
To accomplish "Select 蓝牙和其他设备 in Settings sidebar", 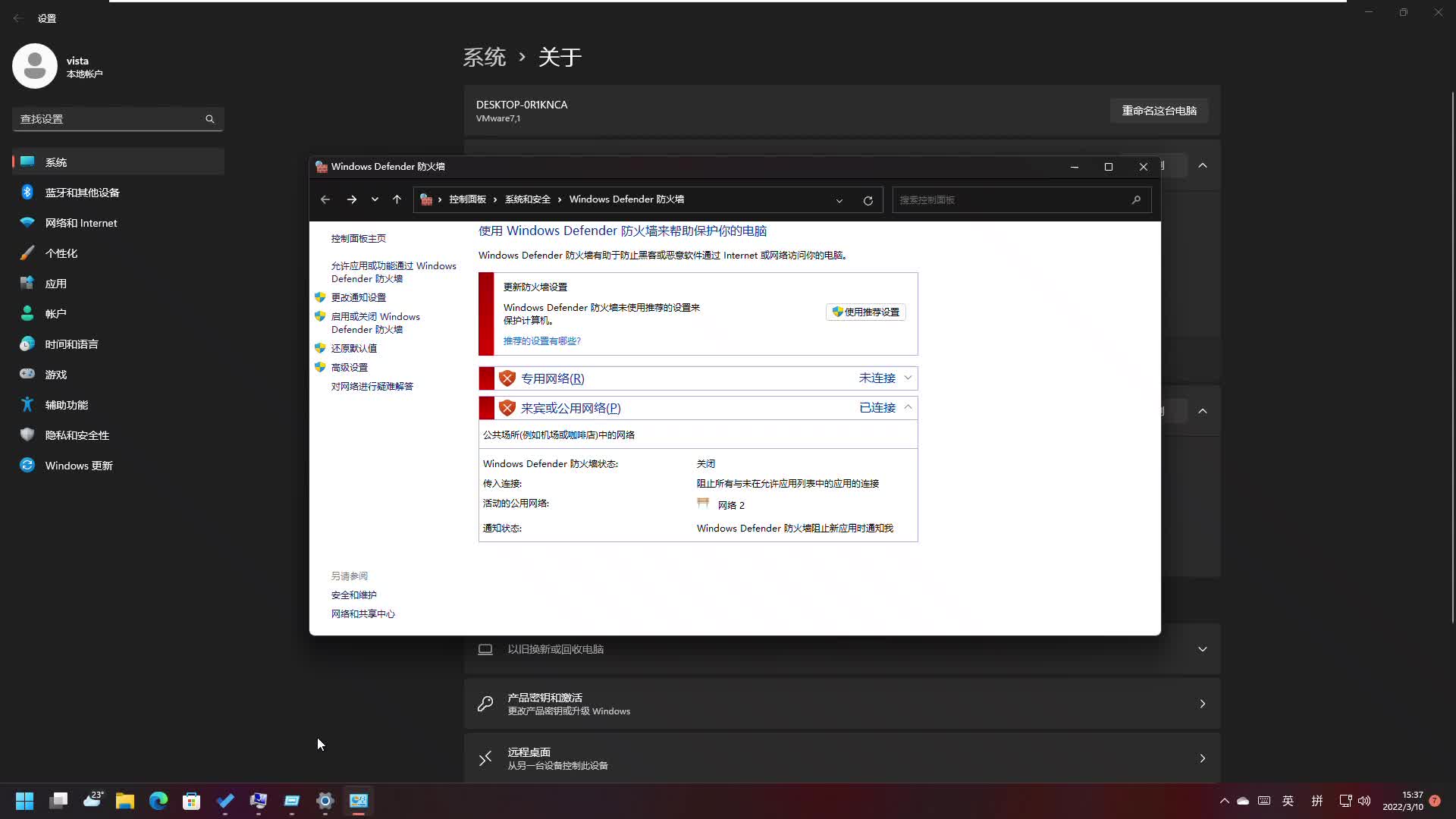I will click(118, 193).
